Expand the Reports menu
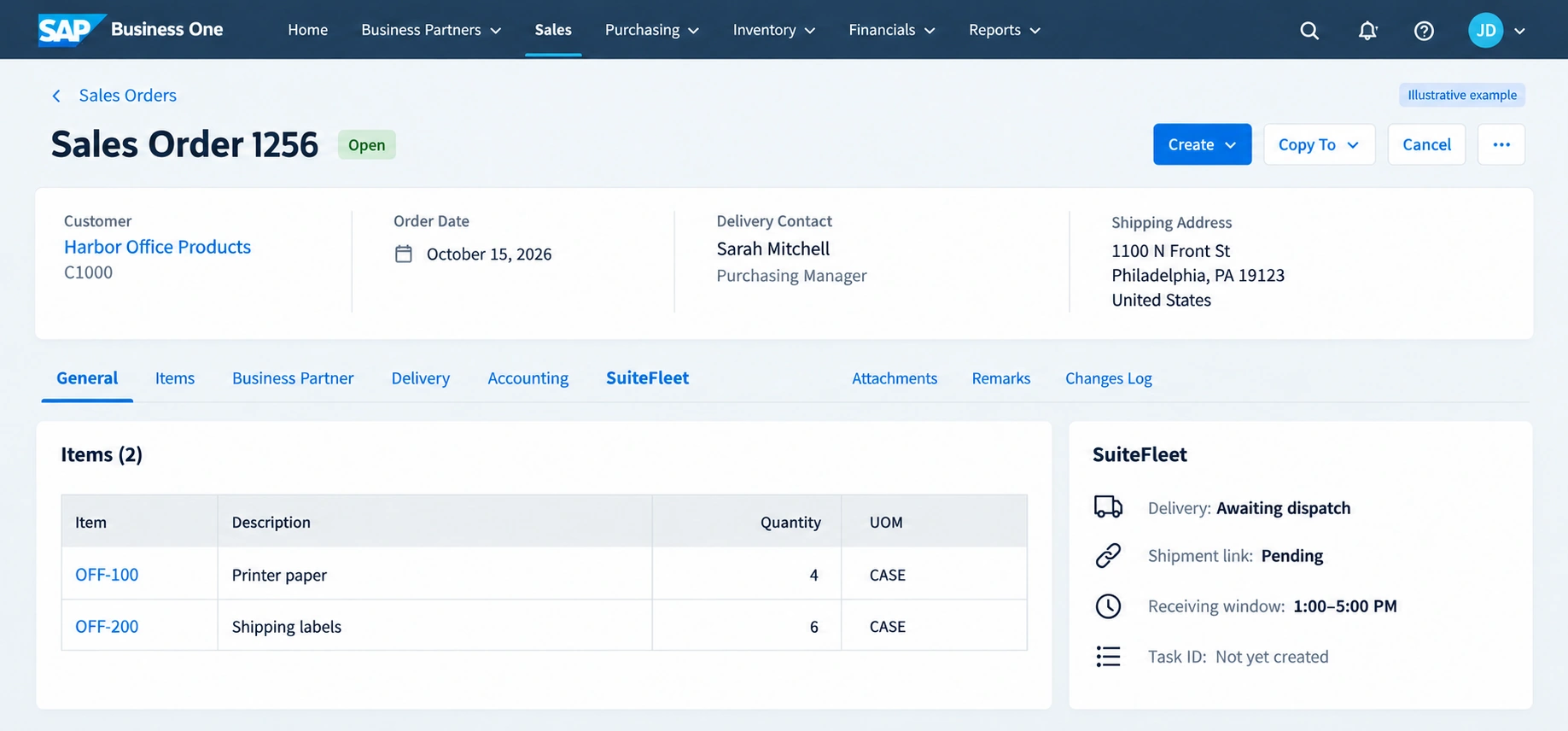Screen dimensions: 1568x731 pyautogui.click(x=1005, y=30)
